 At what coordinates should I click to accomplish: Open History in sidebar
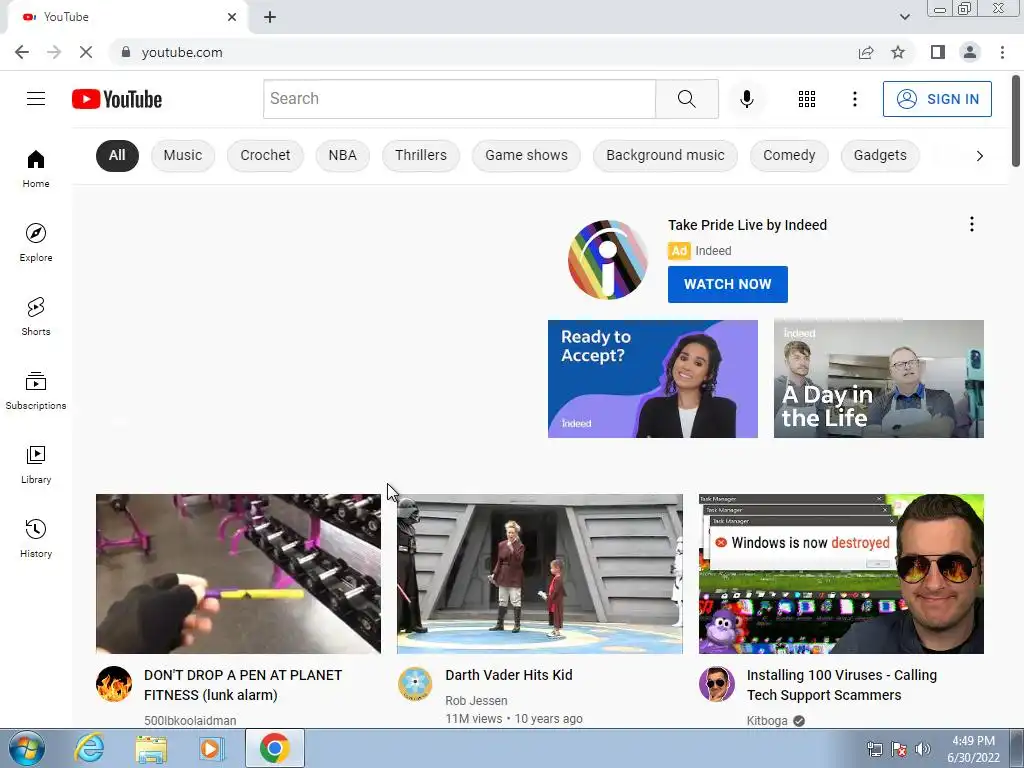(x=36, y=539)
